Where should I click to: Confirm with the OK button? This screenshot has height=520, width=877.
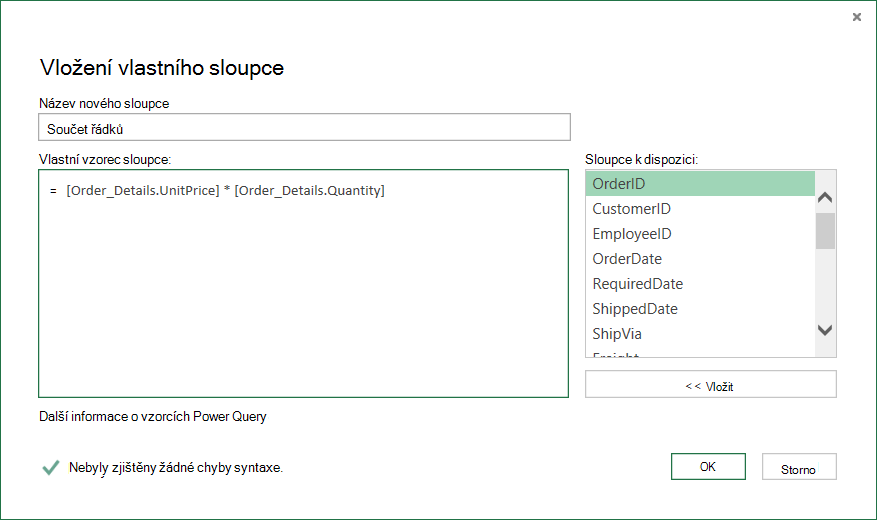[x=708, y=466]
